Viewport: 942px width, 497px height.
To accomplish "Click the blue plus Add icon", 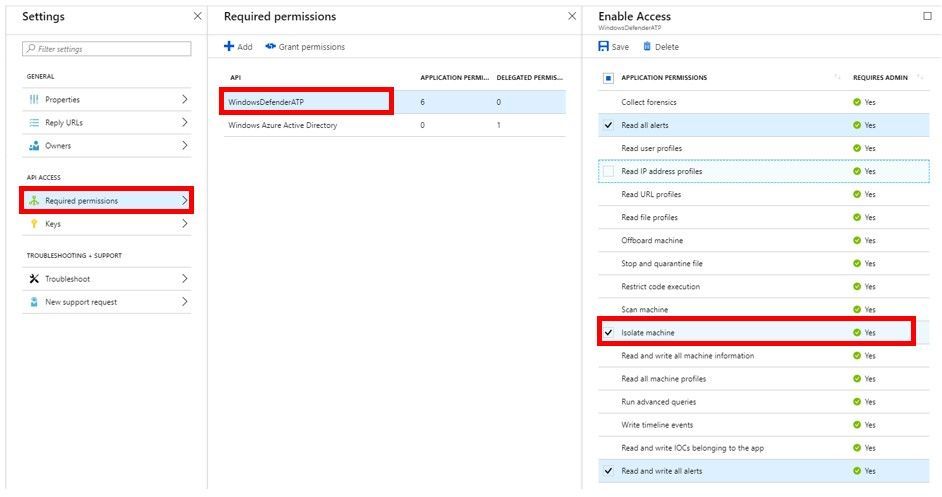I will point(229,47).
